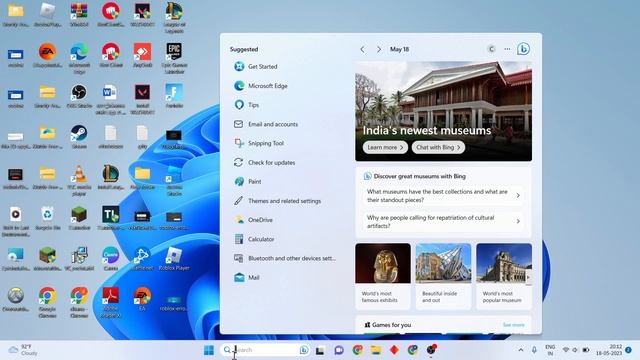The image size is (640, 360).
Task: Click the Windows Start button
Action: click(x=209, y=350)
